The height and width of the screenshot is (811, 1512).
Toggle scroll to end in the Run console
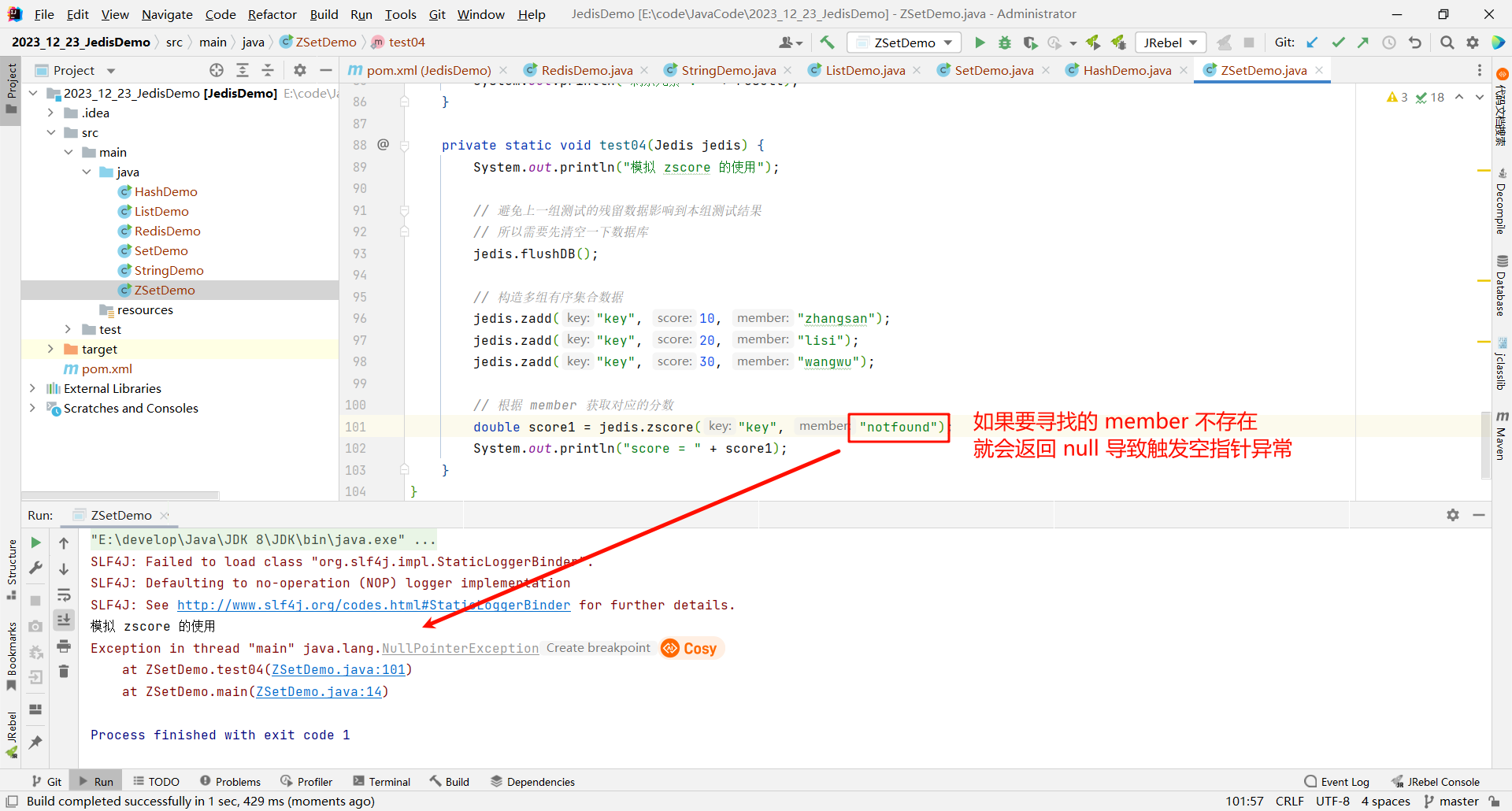(x=64, y=620)
